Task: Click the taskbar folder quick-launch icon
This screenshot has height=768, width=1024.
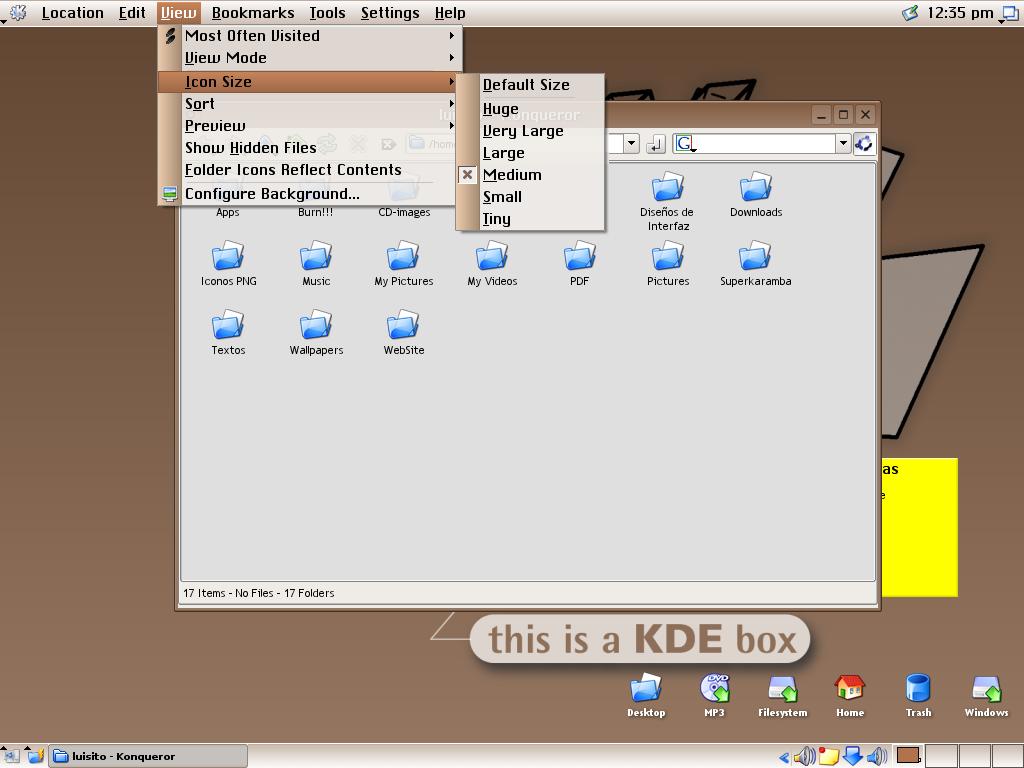Action: tap(36, 756)
